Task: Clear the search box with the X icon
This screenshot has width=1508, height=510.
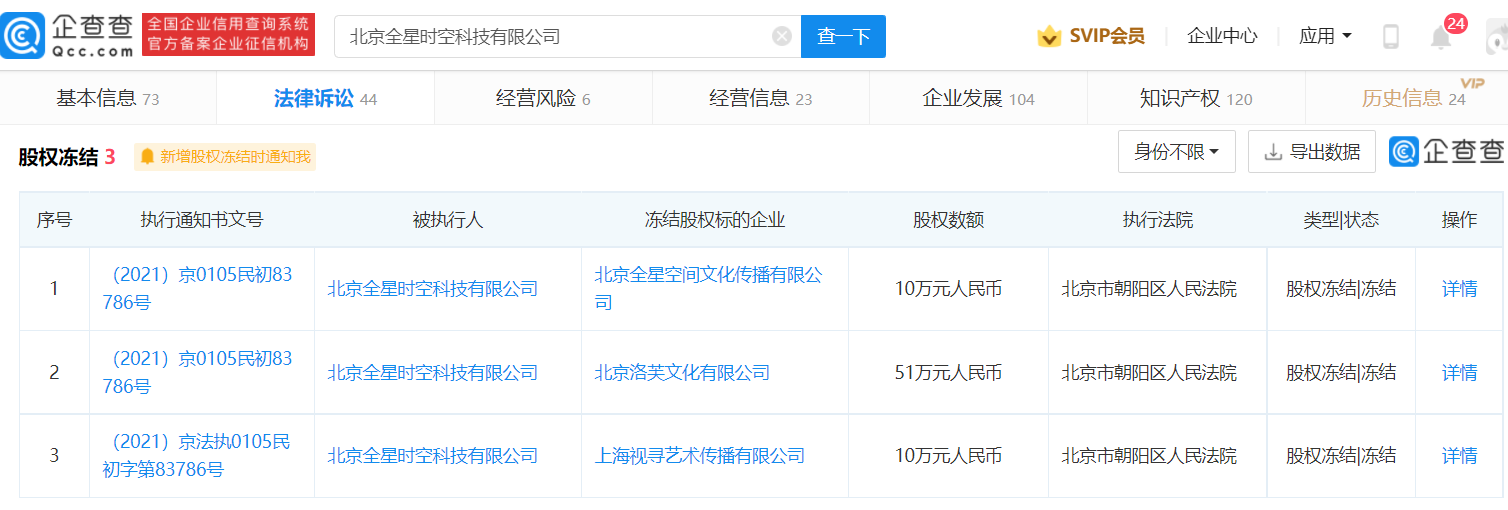Action: pos(782,37)
